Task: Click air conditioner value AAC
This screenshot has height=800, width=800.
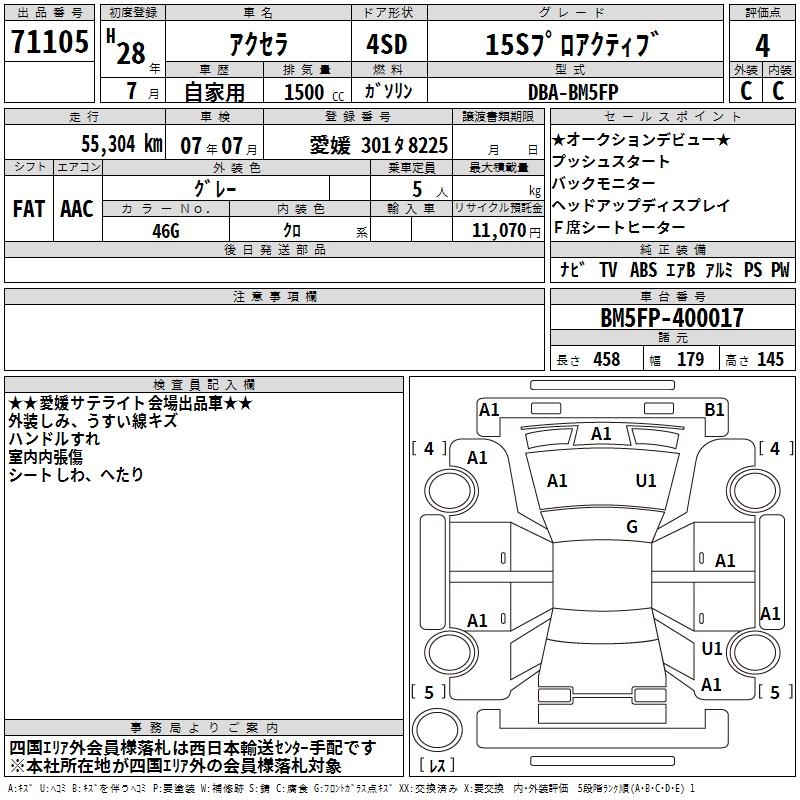Action: coord(77,209)
